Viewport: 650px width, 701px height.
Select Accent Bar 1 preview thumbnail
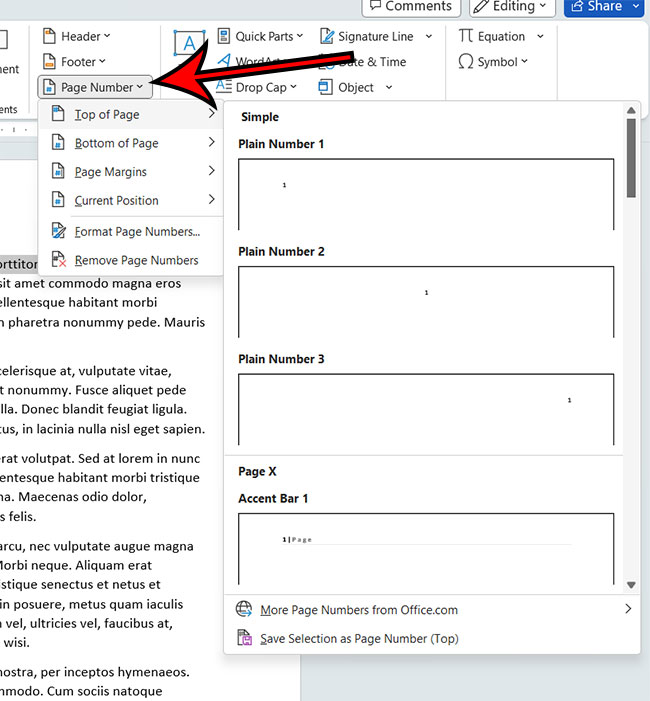pyautogui.click(x=426, y=549)
